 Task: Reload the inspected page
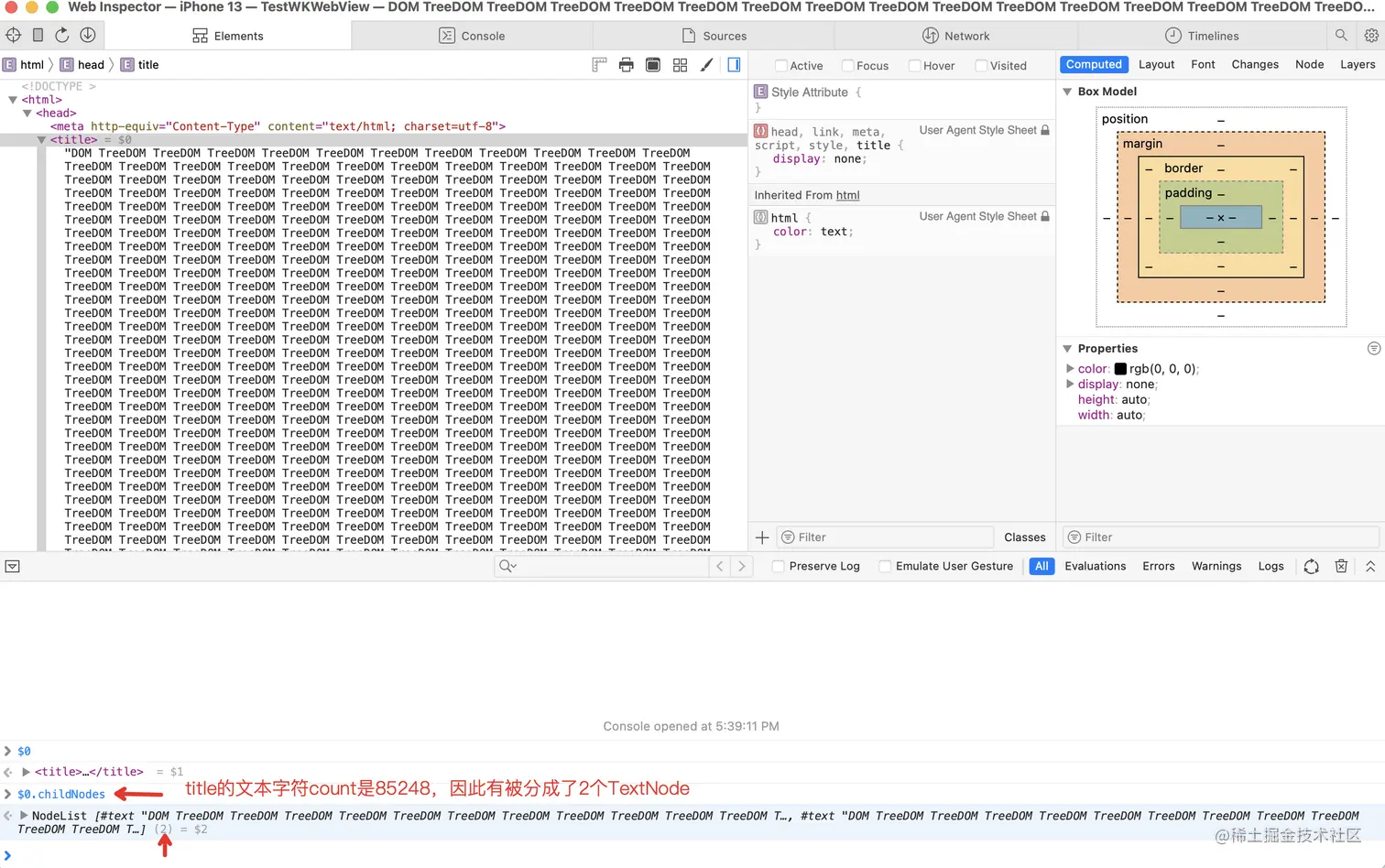(62, 36)
